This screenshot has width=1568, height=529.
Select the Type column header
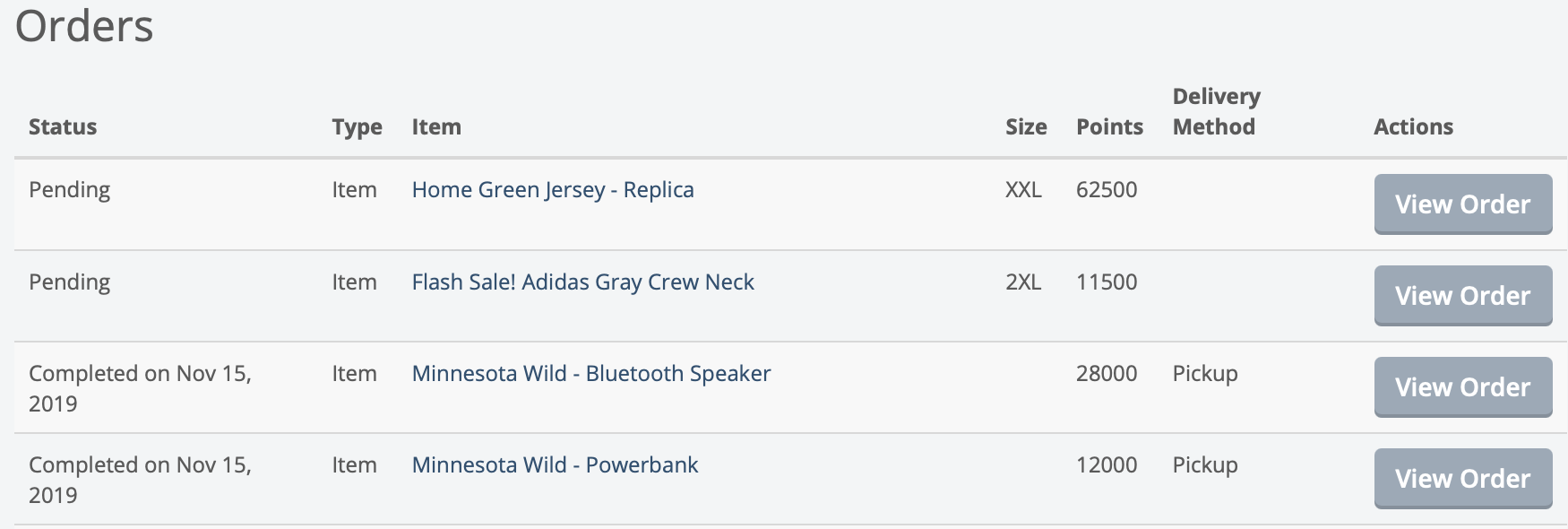coord(357,127)
